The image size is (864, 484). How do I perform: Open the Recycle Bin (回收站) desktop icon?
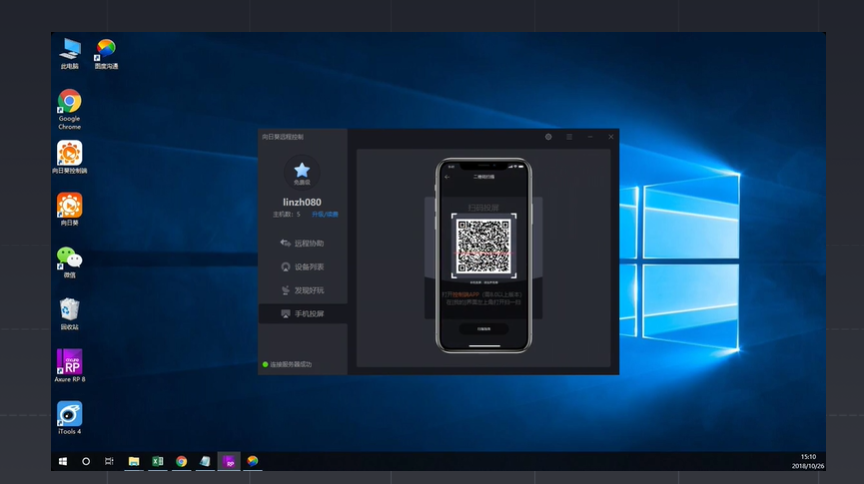(x=69, y=314)
